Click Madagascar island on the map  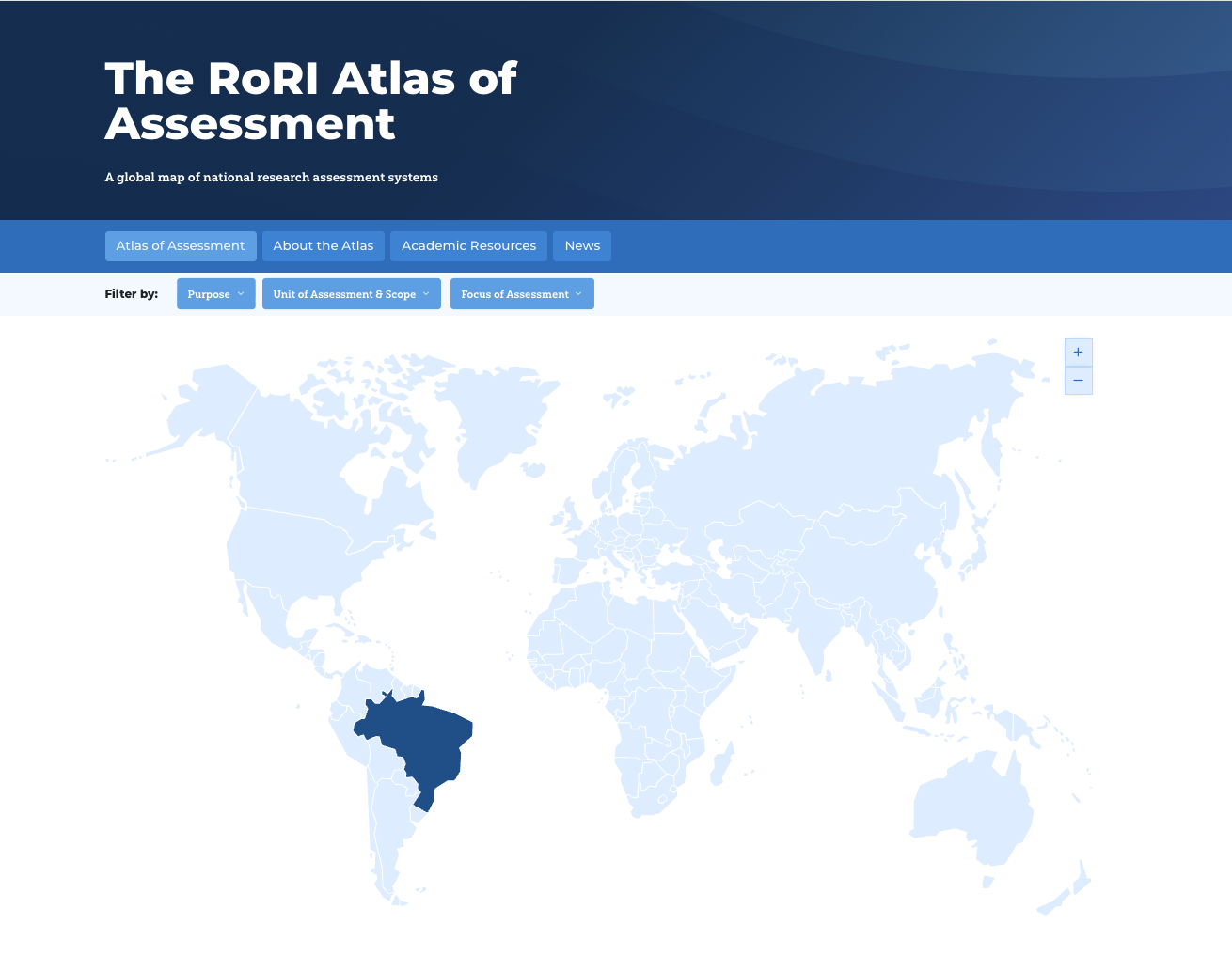(x=721, y=763)
